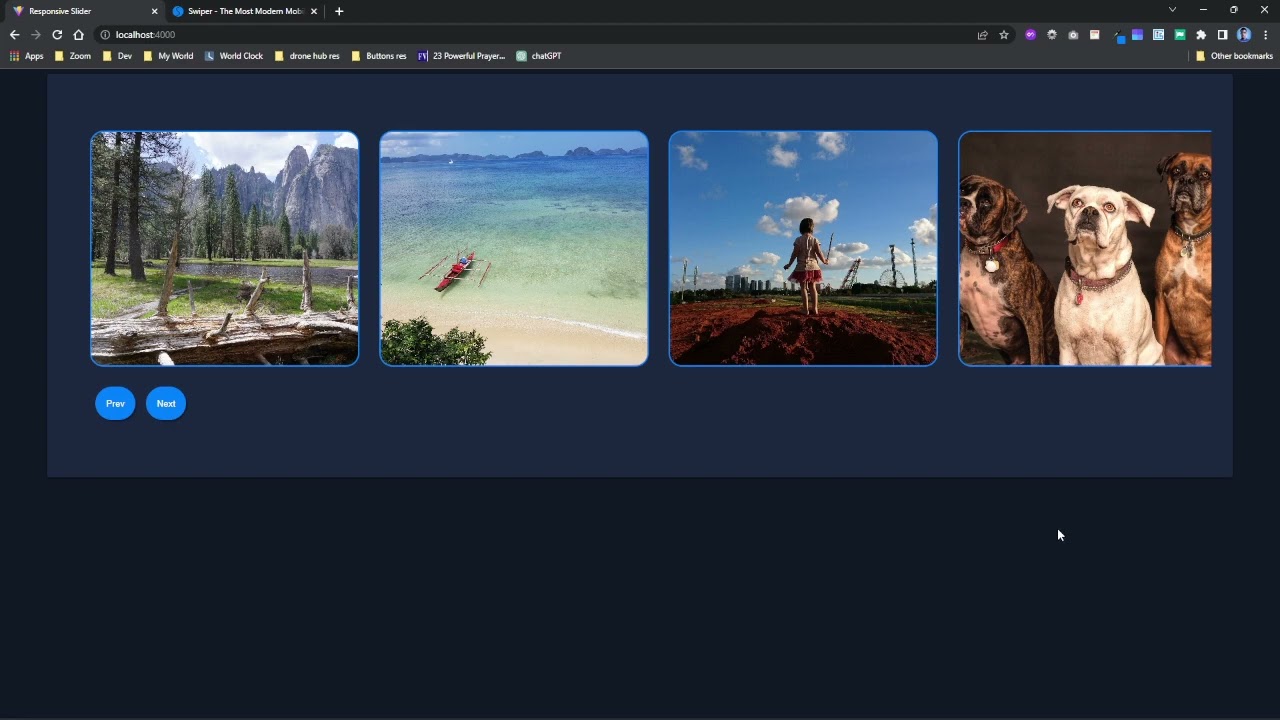Open the Other bookmarks folder
Screen dimensions: 1280x720
tap(1234, 56)
